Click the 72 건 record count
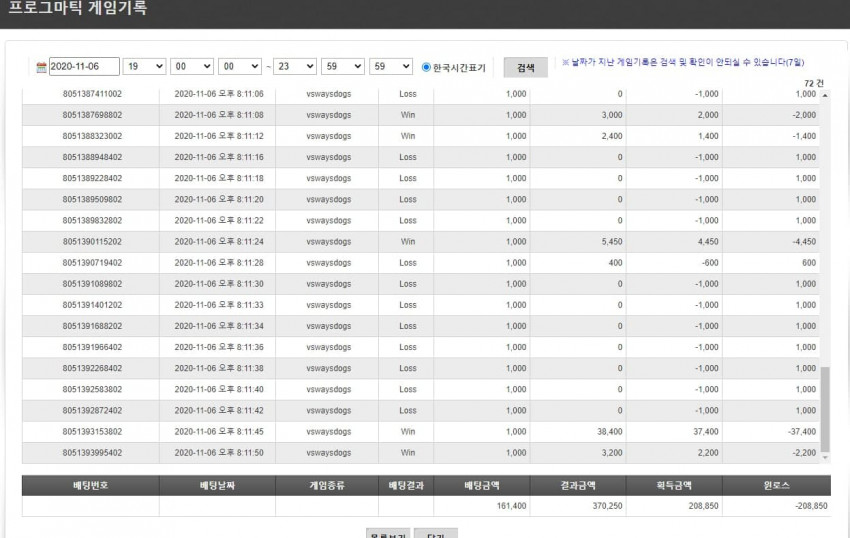Image resolution: width=850 pixels, height=538 pixels. [814, 83]
